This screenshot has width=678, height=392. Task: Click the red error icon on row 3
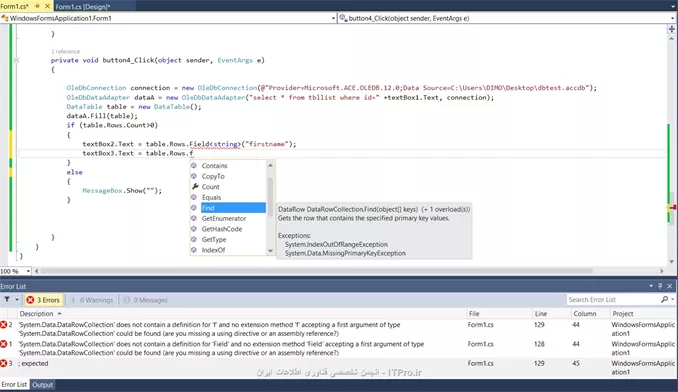[x=4, y=363]
